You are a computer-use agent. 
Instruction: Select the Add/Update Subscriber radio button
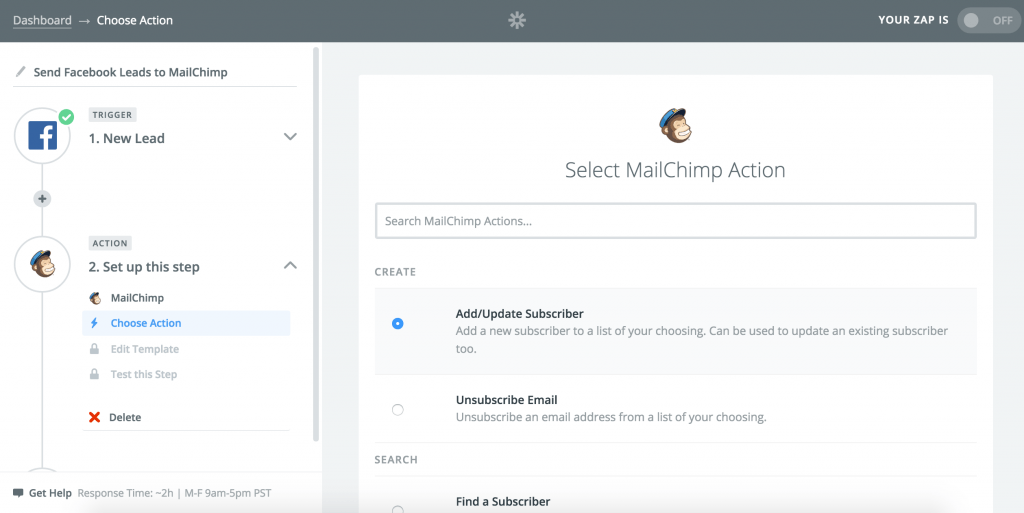click(397, 323)
